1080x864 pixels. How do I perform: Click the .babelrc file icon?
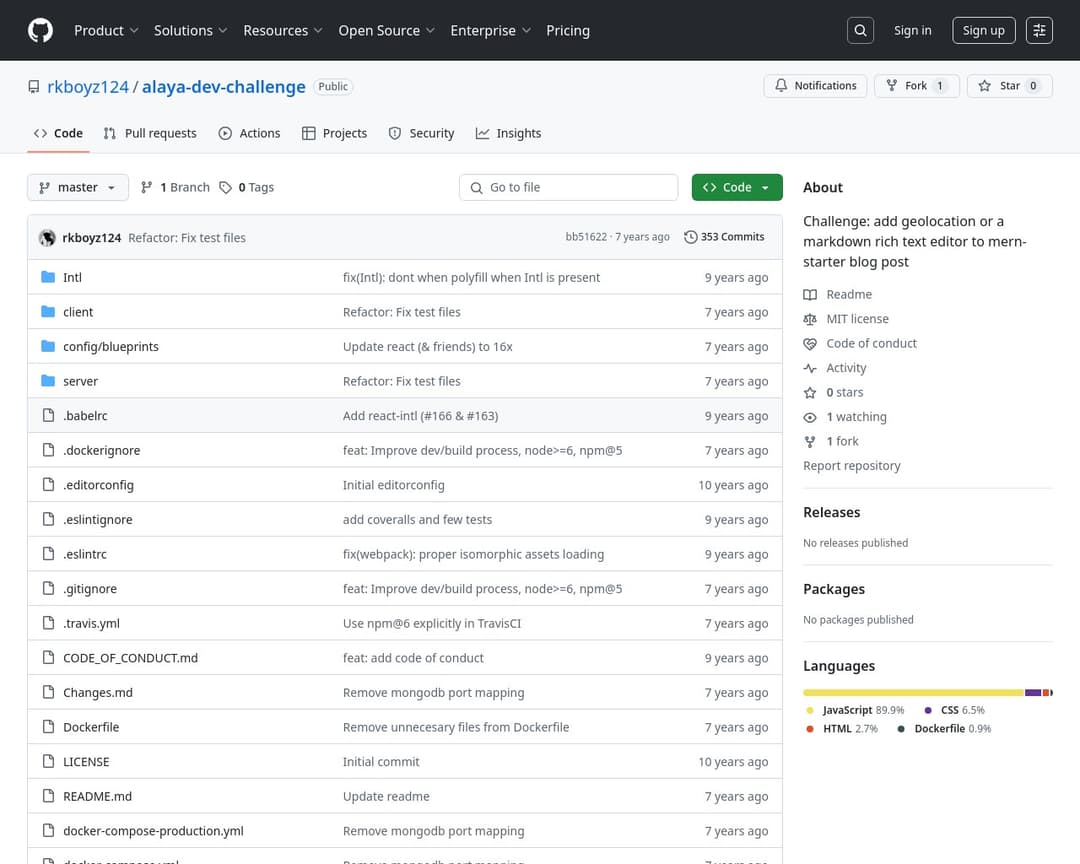(48, 415)
